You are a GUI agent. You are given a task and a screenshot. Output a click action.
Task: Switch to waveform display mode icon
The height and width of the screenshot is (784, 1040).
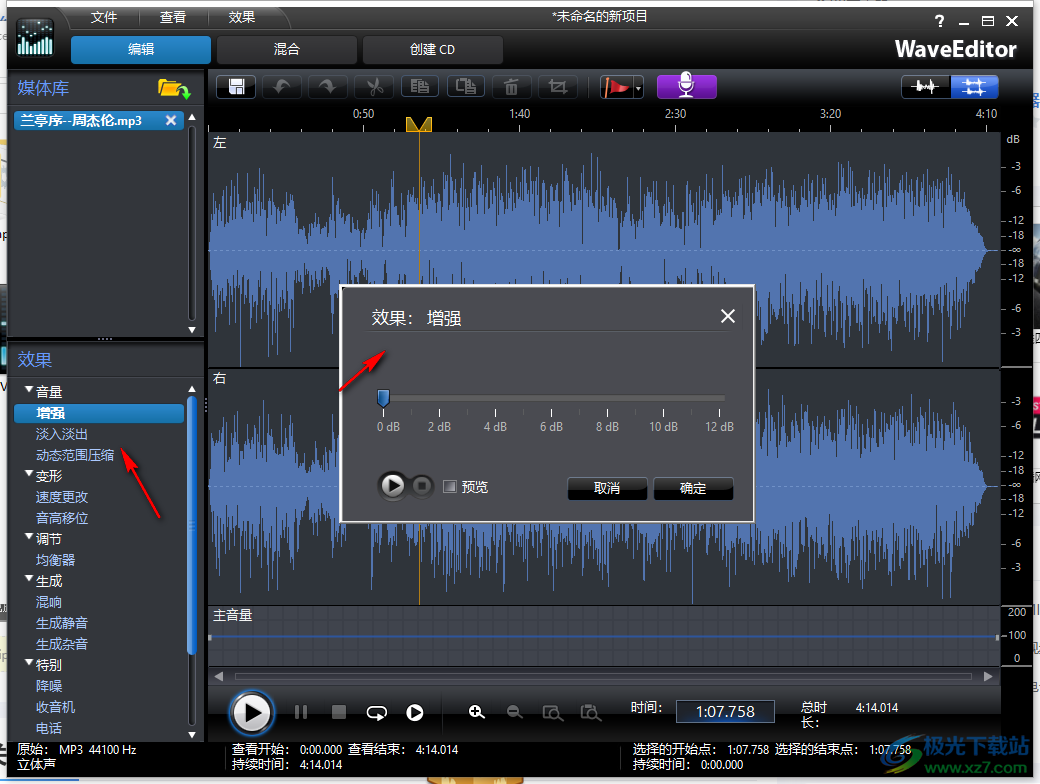[x=925, y=87]
